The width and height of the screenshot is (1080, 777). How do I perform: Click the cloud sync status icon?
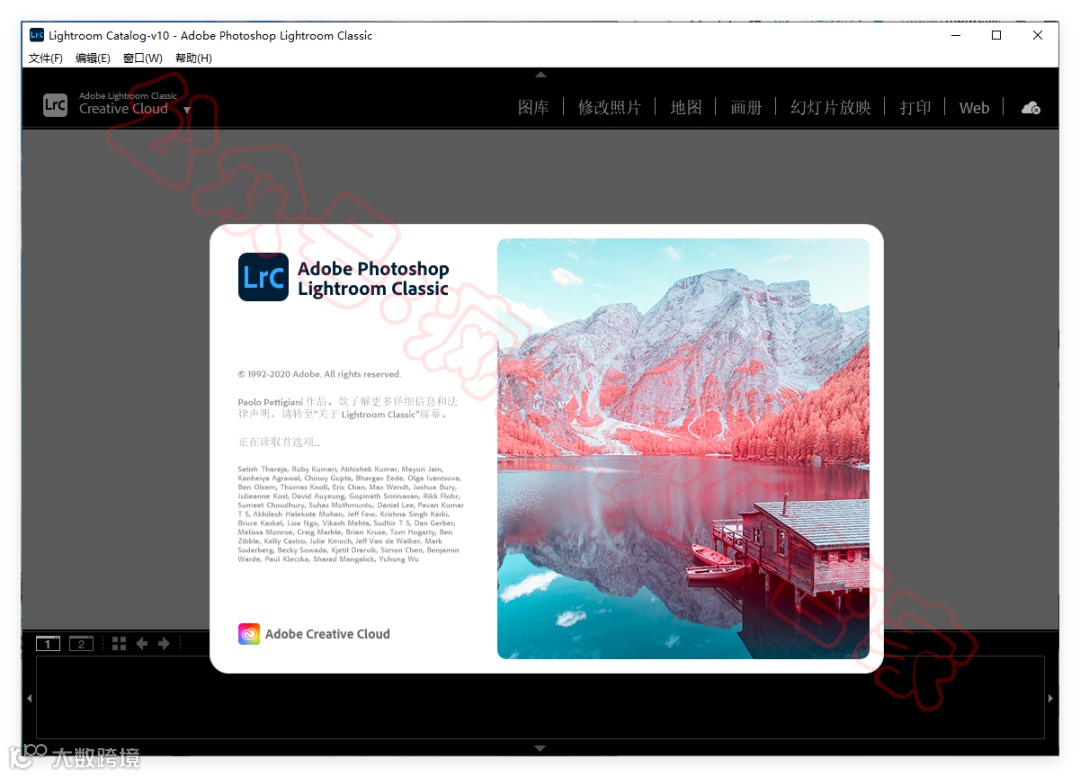click(1031, 107)
